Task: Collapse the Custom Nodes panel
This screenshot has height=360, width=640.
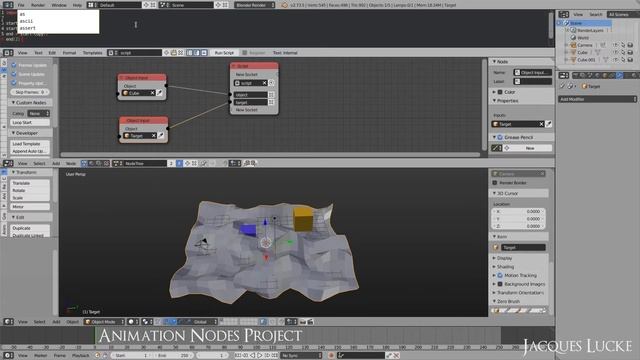Action: 30,102
